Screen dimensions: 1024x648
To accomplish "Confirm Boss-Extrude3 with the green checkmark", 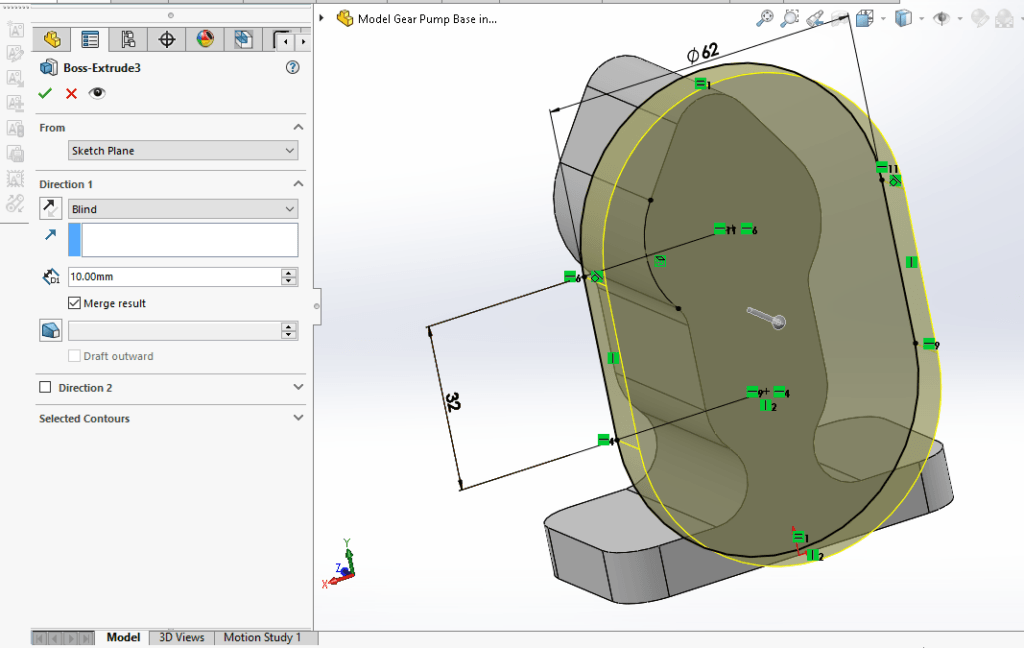I will pos(45,93).
